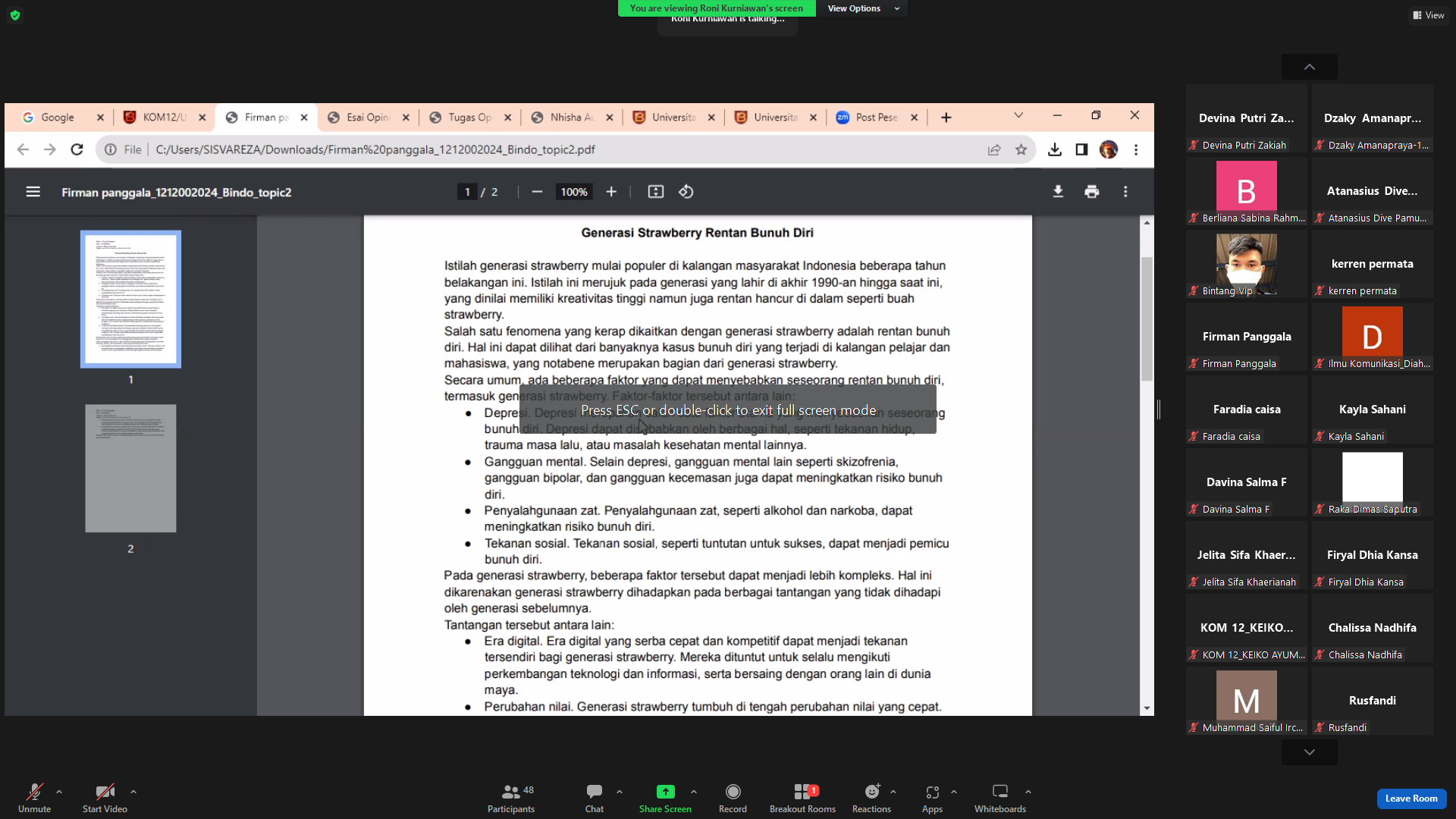Click the Zoom encryption shield icon
The width and height of the screenshot is (1456, 819).
(x=15, y=15)
